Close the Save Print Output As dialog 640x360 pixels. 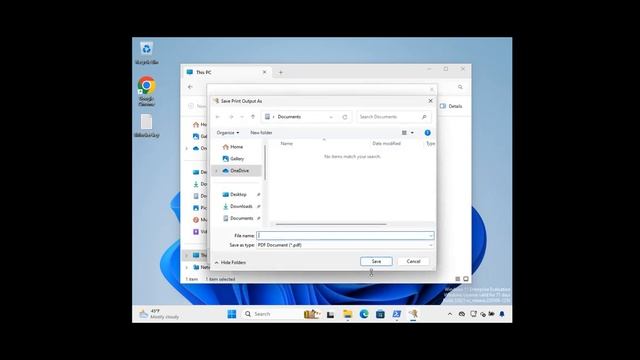click(x=430, y=101)
